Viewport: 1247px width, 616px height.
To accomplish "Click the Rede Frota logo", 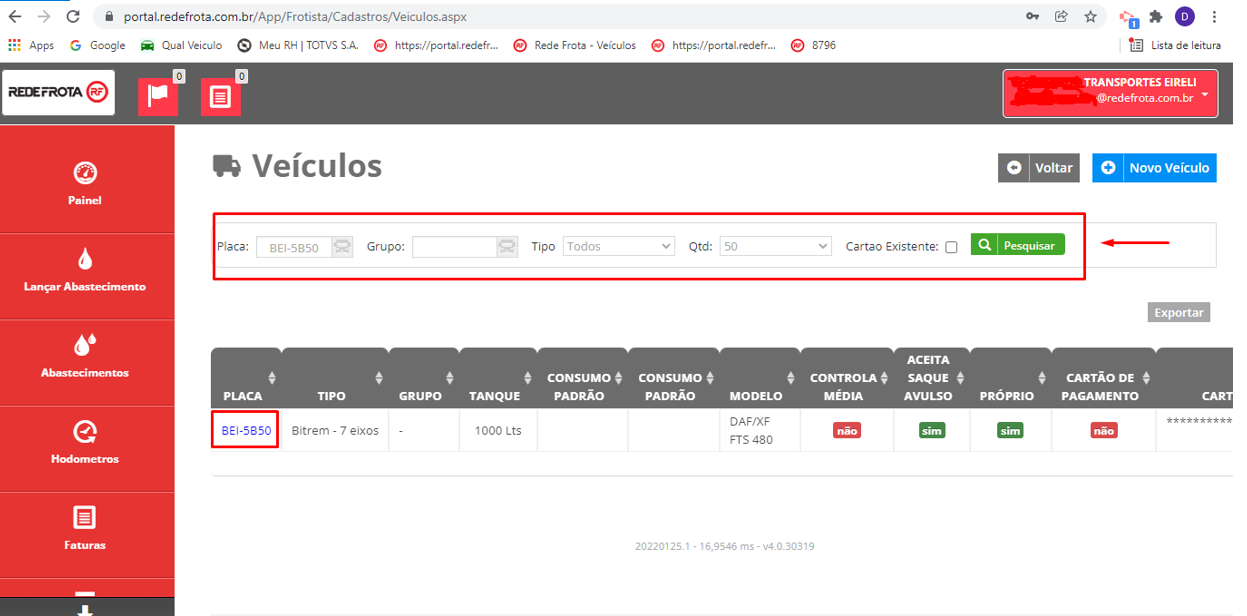I will tap(58, 92).
